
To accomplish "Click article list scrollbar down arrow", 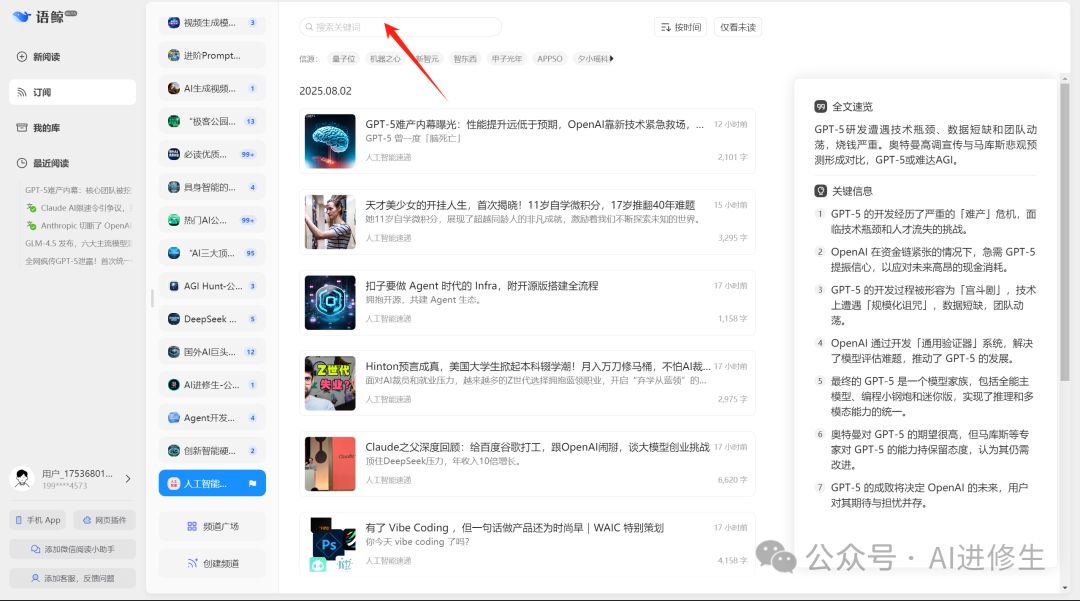I will point(1066,588).
